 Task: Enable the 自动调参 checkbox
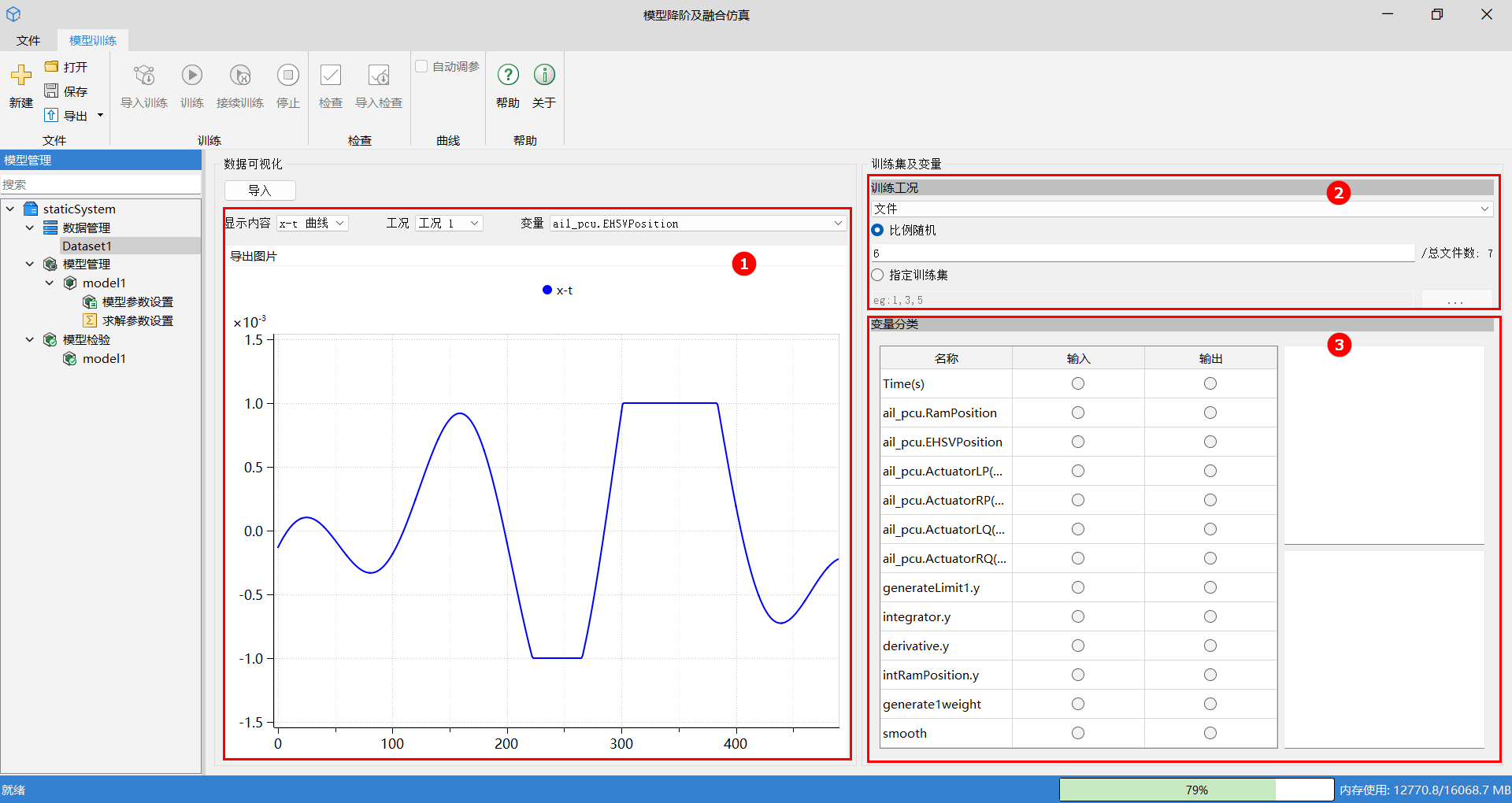pos(421,67)
